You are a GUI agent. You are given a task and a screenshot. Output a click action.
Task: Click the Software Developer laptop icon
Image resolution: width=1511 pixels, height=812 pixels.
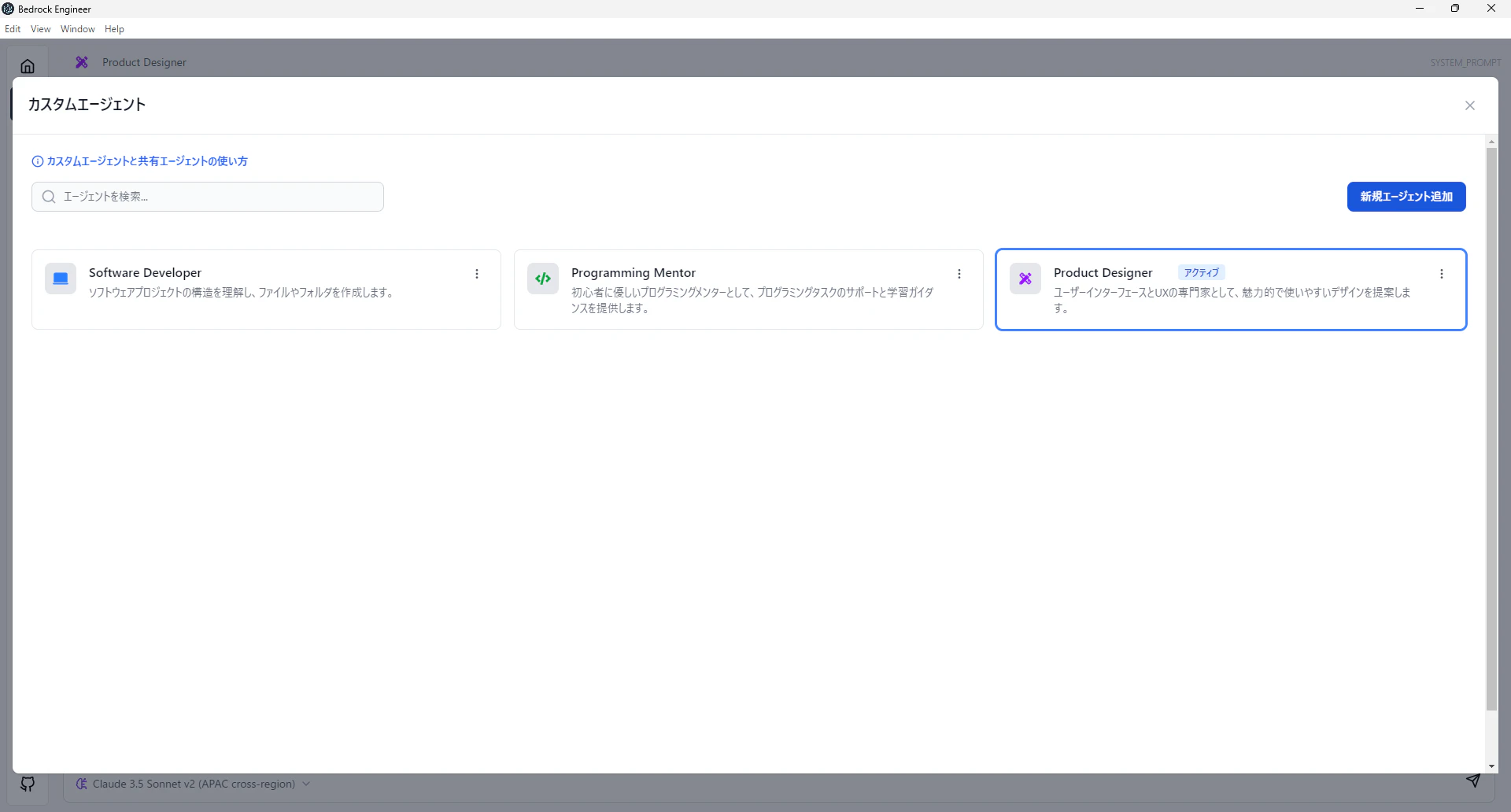coord(61,279)
